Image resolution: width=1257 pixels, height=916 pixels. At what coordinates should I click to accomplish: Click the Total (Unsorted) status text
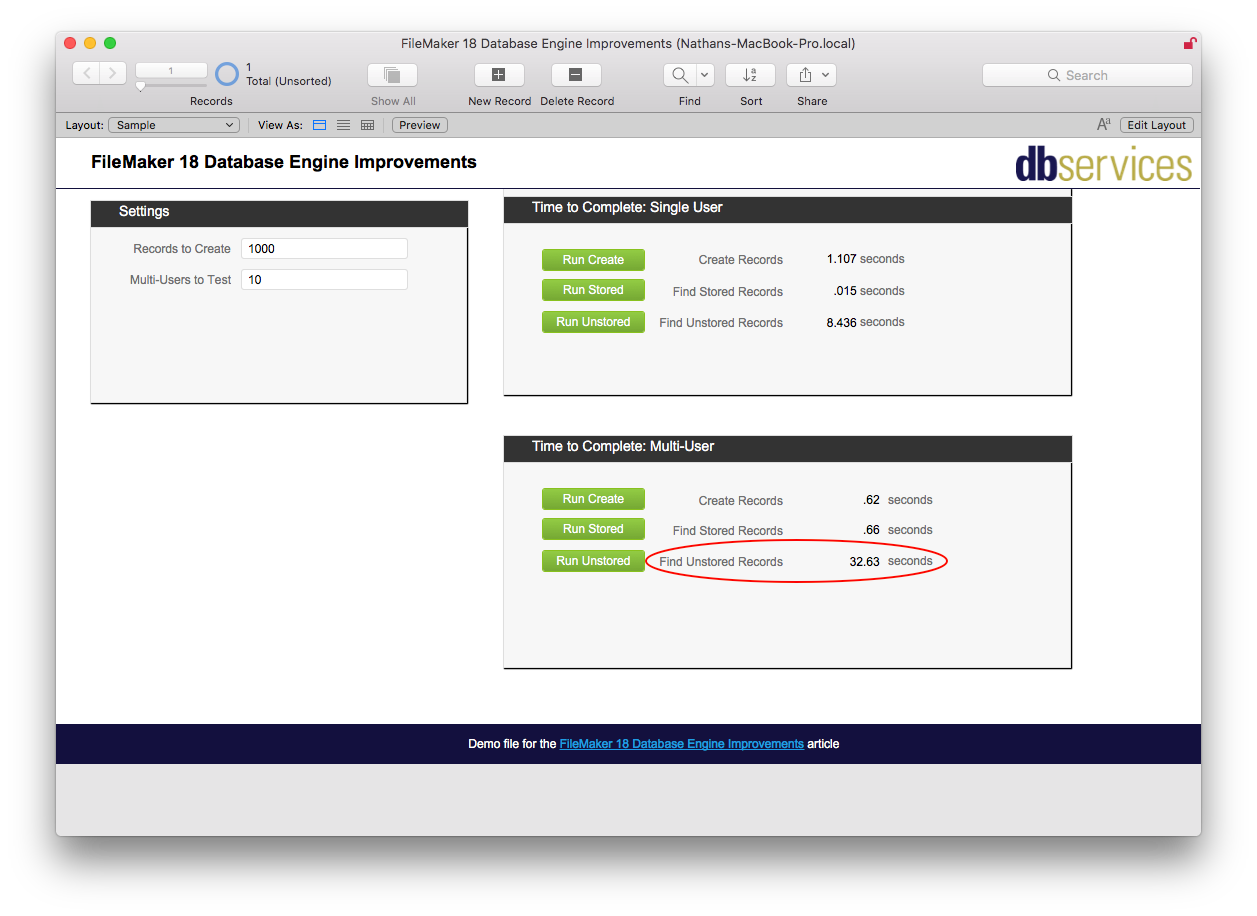click(x=289, y=81)
